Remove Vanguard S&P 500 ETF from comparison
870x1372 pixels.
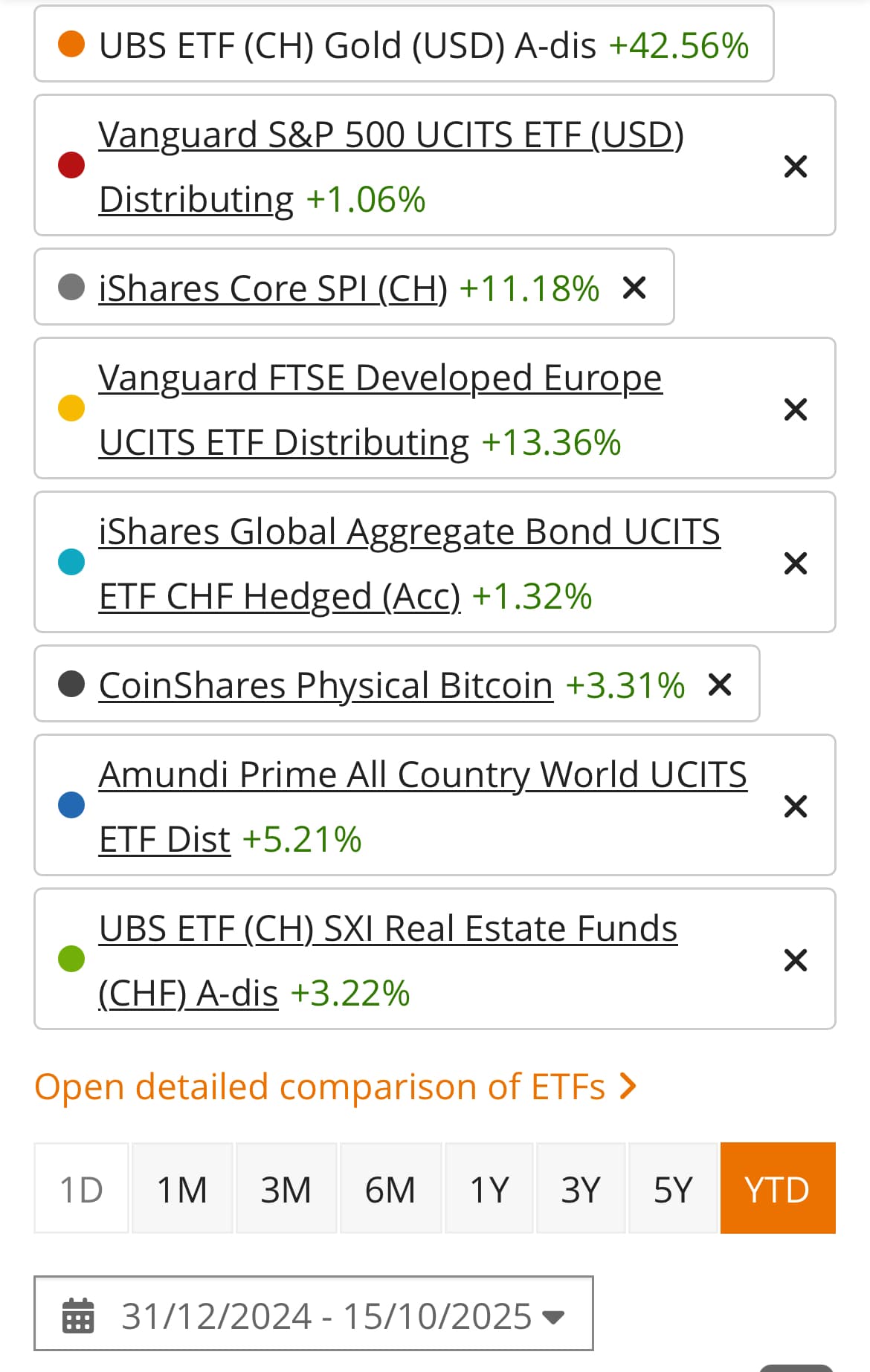[795, 166]
